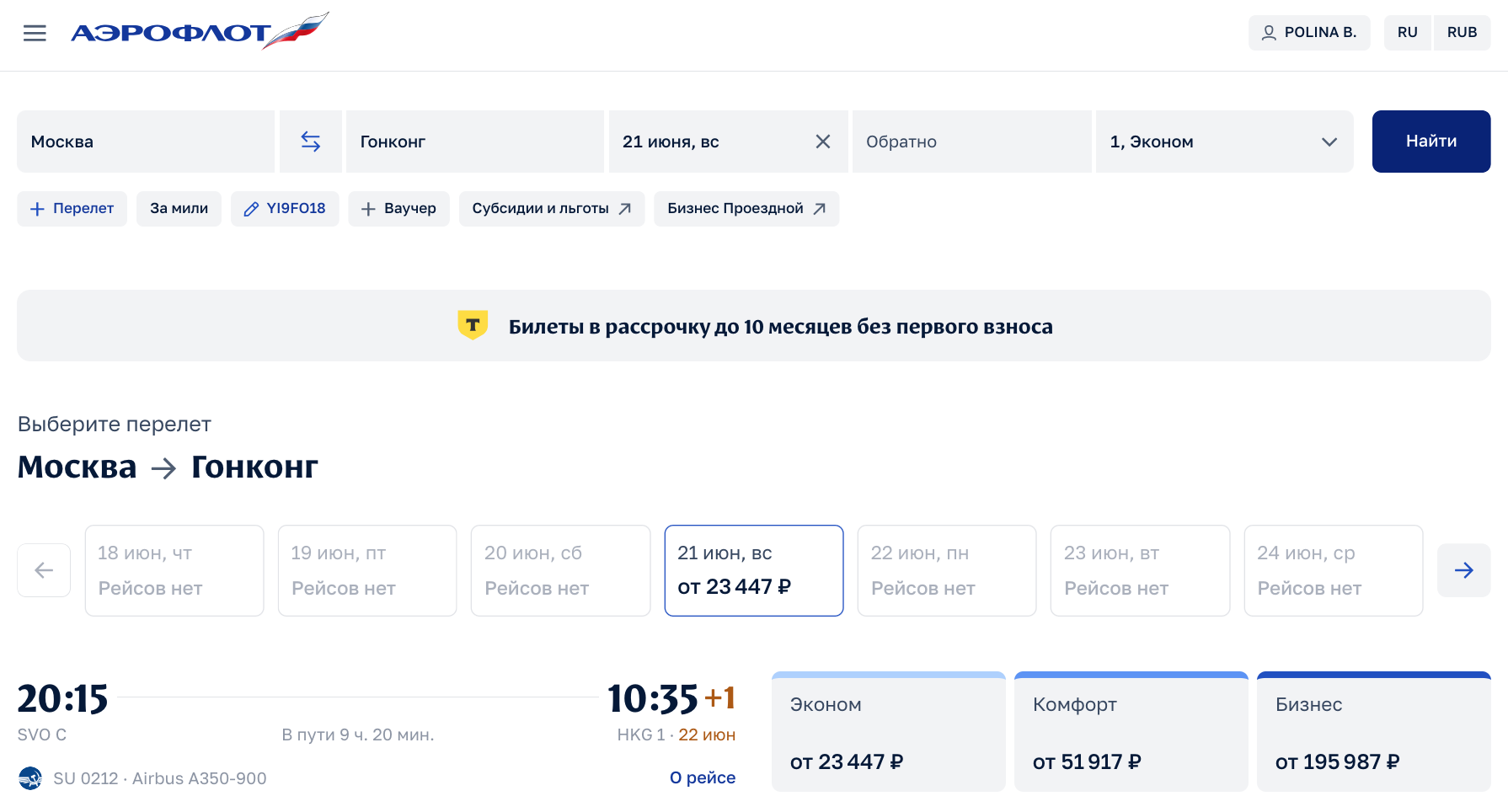1508x812 pixels.
Task: Click departure time 20:15
Action: 63,698
